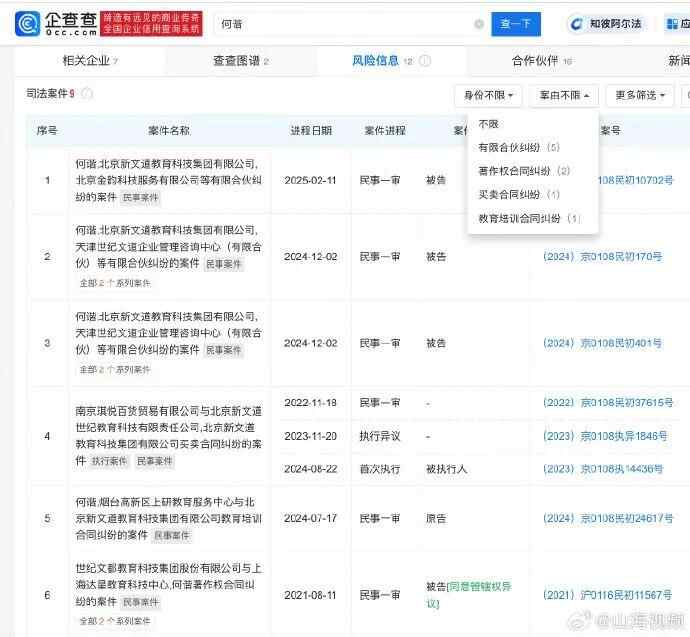Screen dimensions: 690x637
Task: Select 买卖合同纠纷 (1) option
Action: pyautogui.click(x=518, y=194)
